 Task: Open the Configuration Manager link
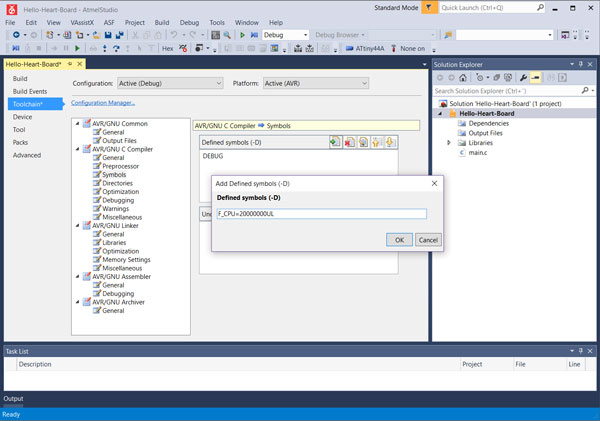pyautogui.click(x=103, y=103)
